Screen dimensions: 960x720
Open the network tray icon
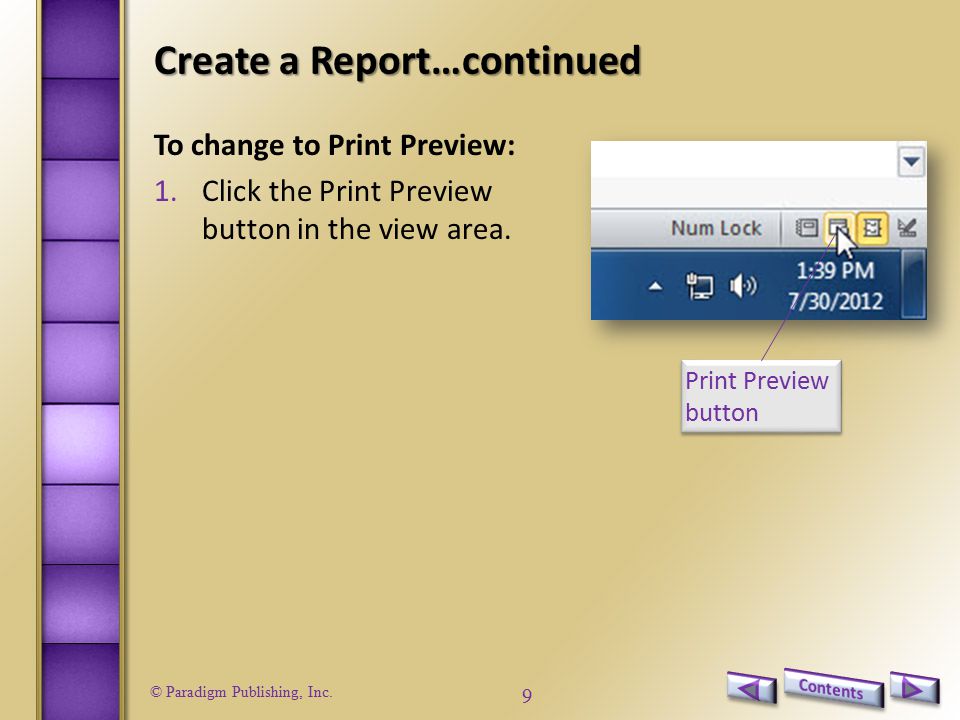pos(699,286)
